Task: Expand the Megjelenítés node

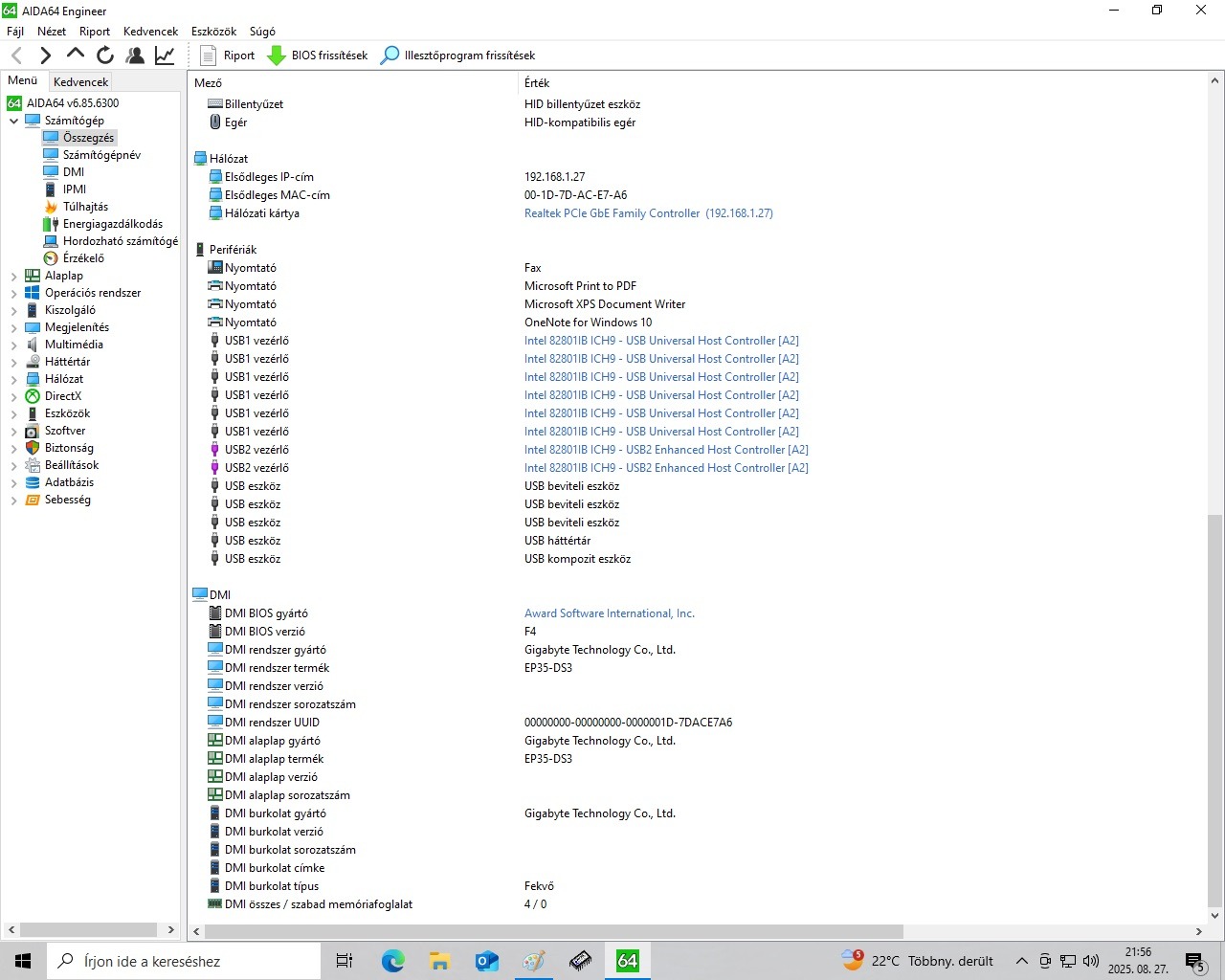Action: [x=13, y=327]
